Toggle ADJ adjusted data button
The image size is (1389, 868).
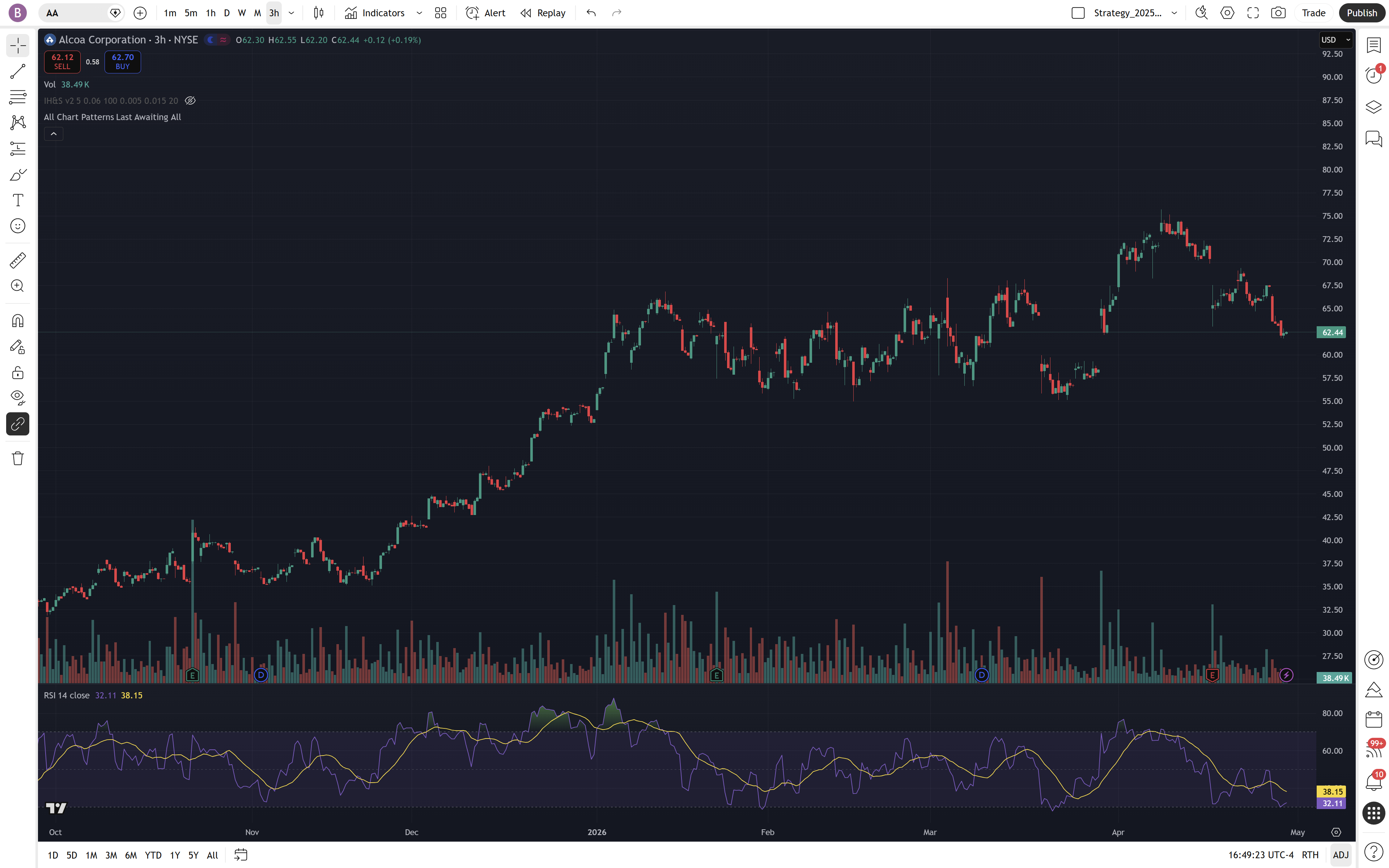(1341, 855)
